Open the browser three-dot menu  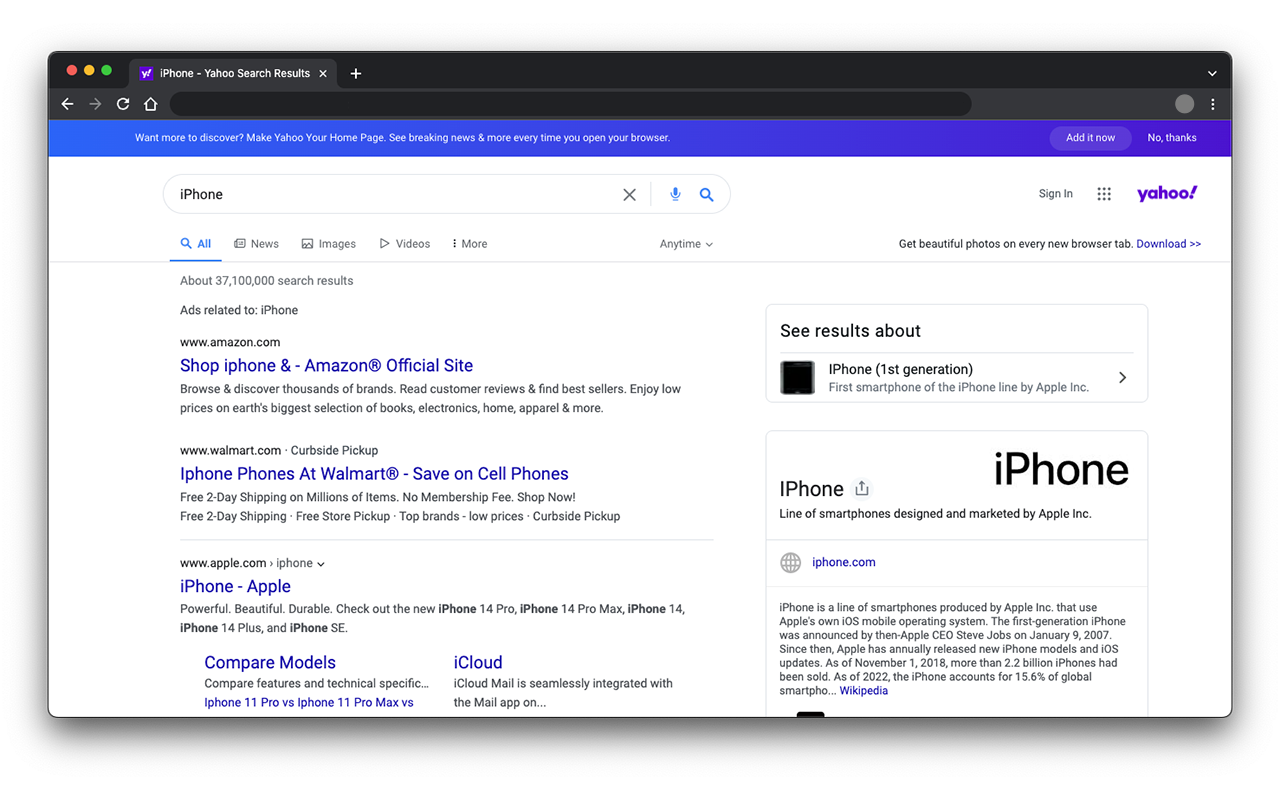pos(1212,104)
